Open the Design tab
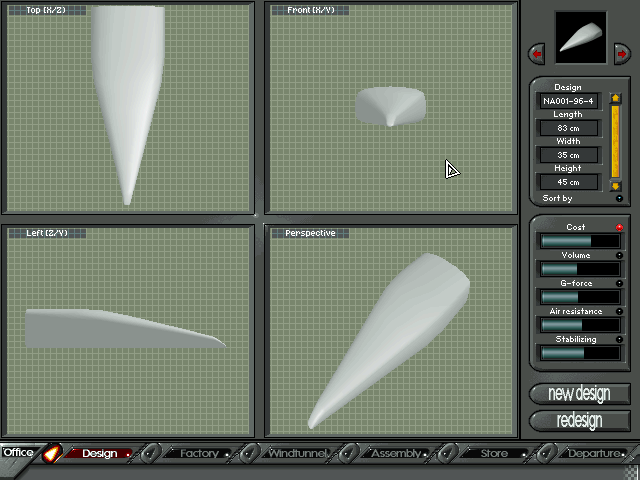 click(x=100, y=453)
